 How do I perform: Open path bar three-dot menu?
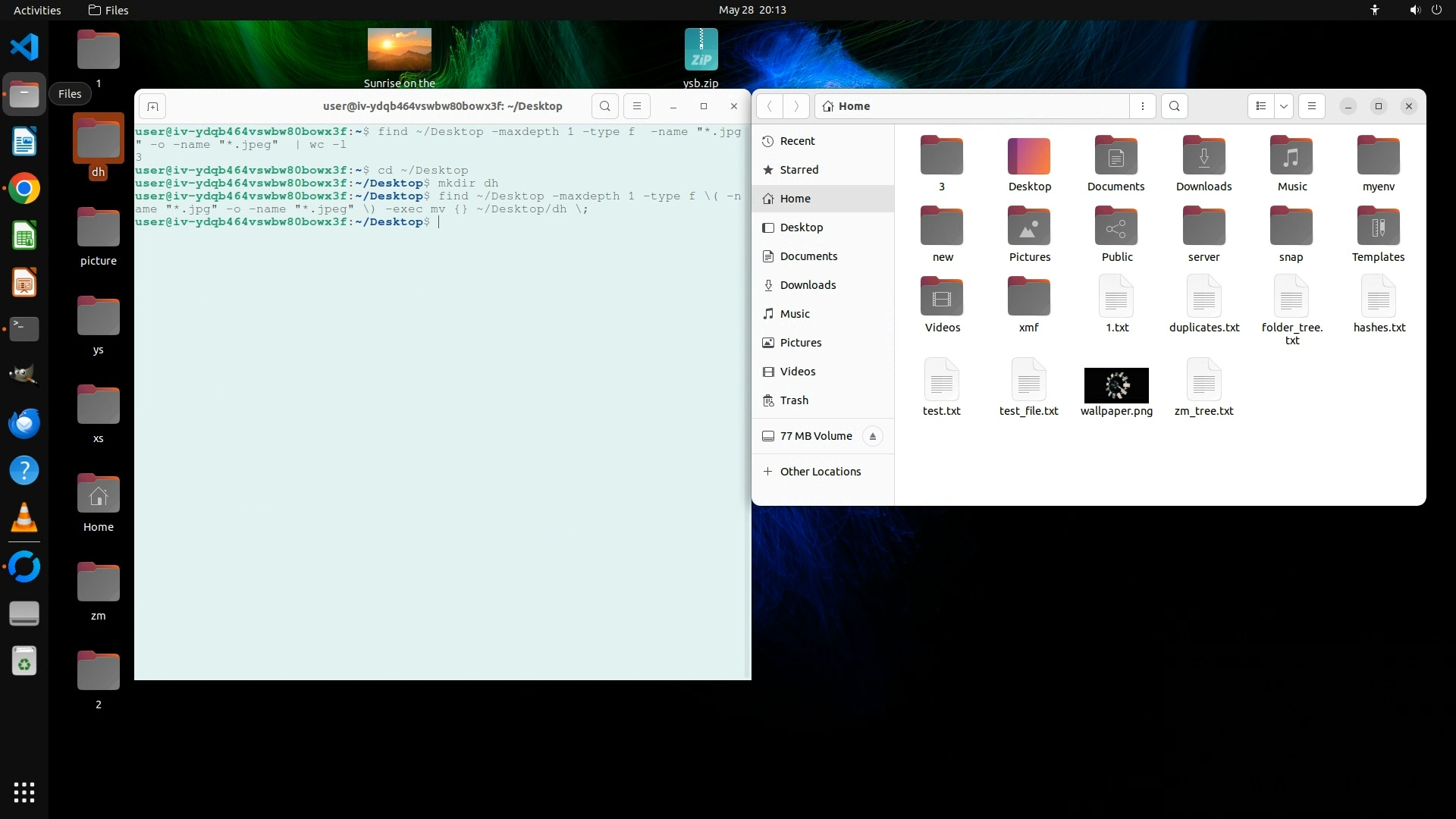point(1143,106)
